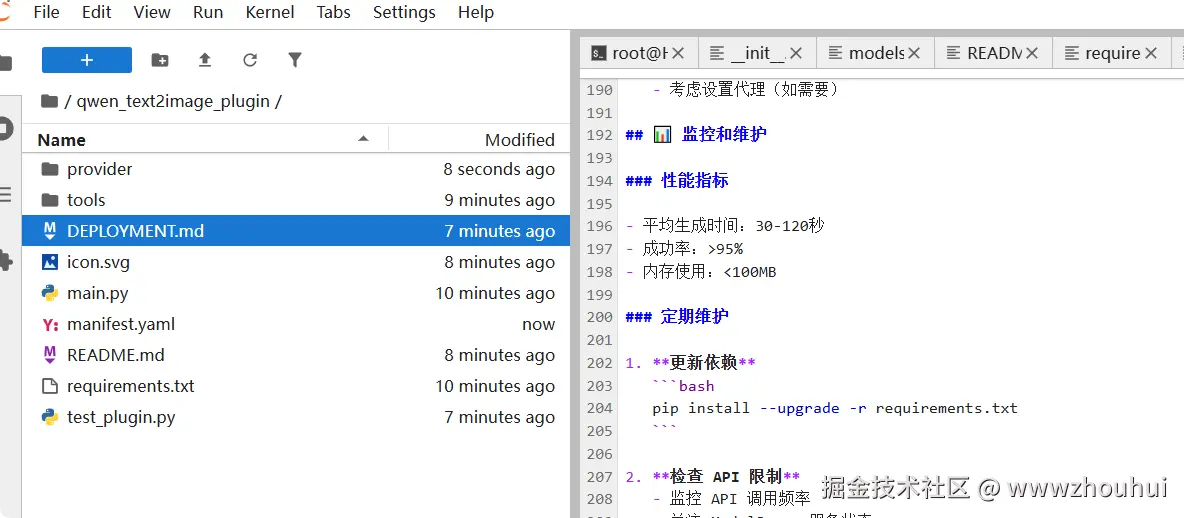Click the upload files arrow icon
Screen dimensions: 1184x518
[x=205, y=60]
